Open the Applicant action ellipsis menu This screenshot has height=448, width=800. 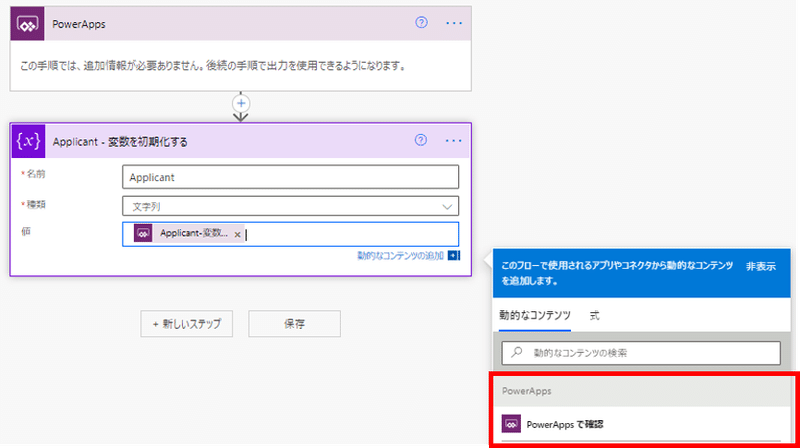[x=453, y=141]
